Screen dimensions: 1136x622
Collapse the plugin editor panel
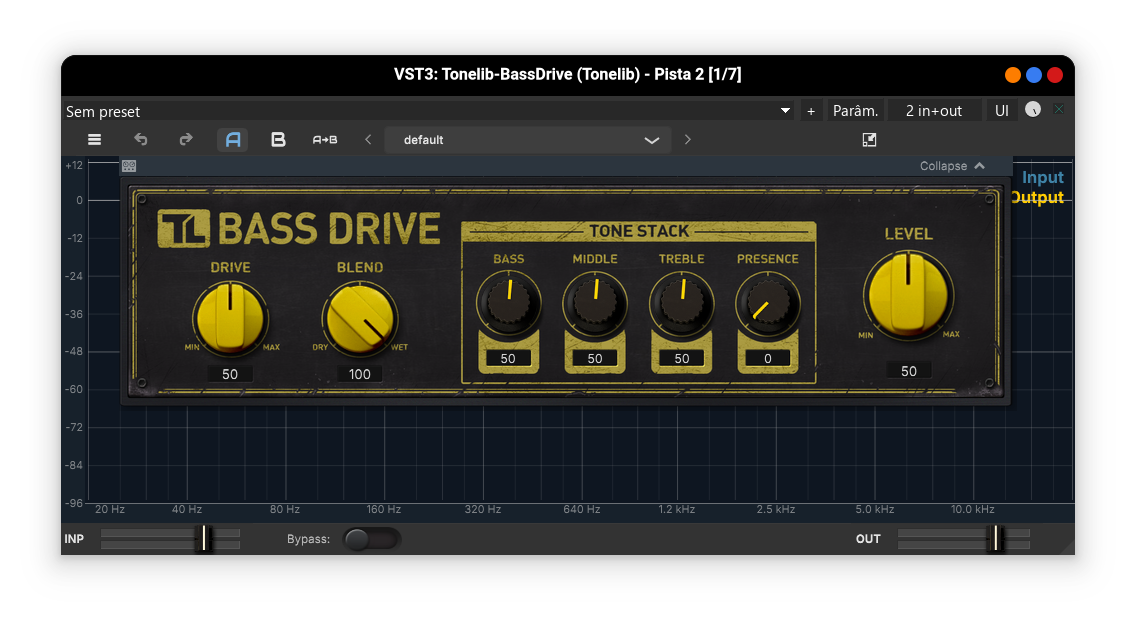coord(951,165)
